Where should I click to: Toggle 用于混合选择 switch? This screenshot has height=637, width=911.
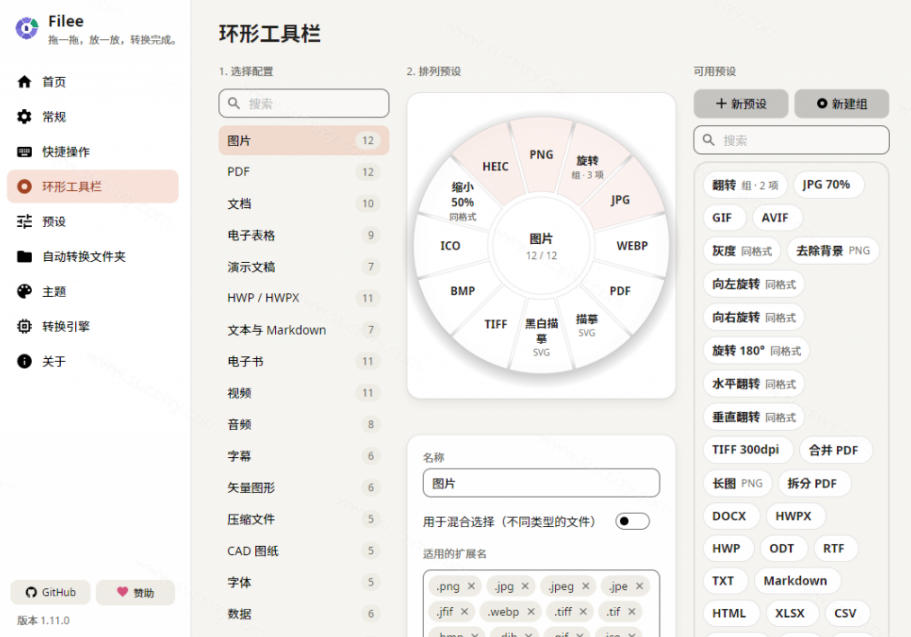[632, 521]
